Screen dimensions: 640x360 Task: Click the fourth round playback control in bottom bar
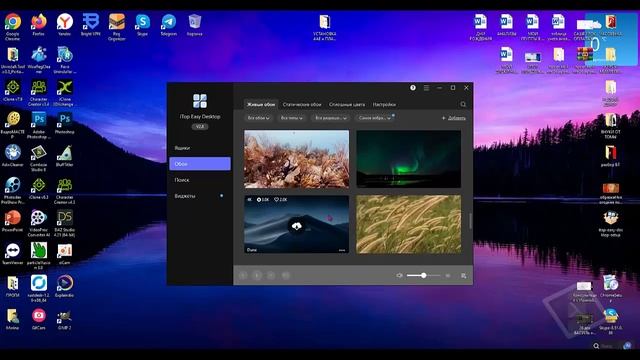click(x=285, y=276)
